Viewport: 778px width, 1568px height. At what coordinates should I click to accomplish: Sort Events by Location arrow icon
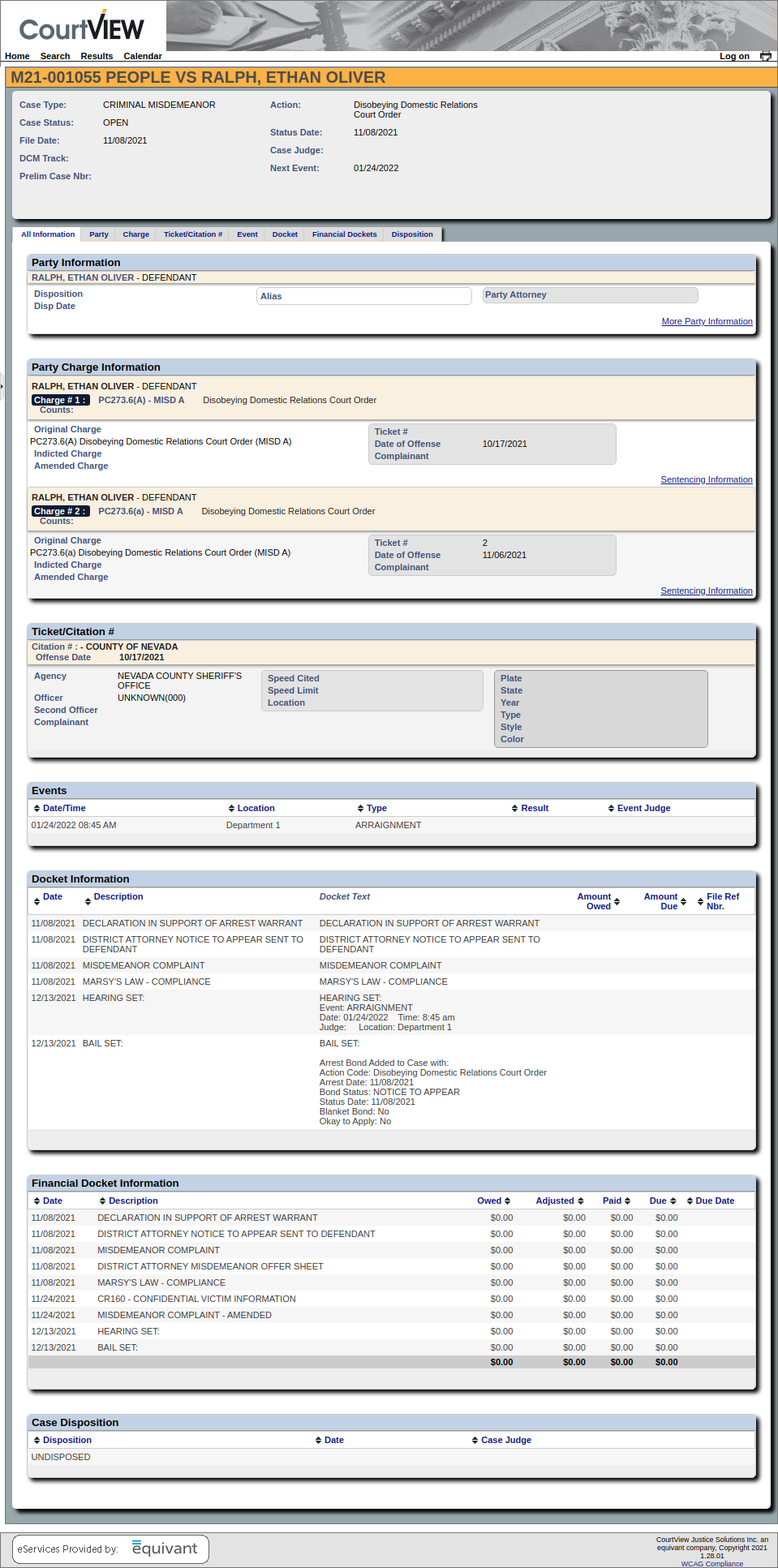tap(231, 809)
